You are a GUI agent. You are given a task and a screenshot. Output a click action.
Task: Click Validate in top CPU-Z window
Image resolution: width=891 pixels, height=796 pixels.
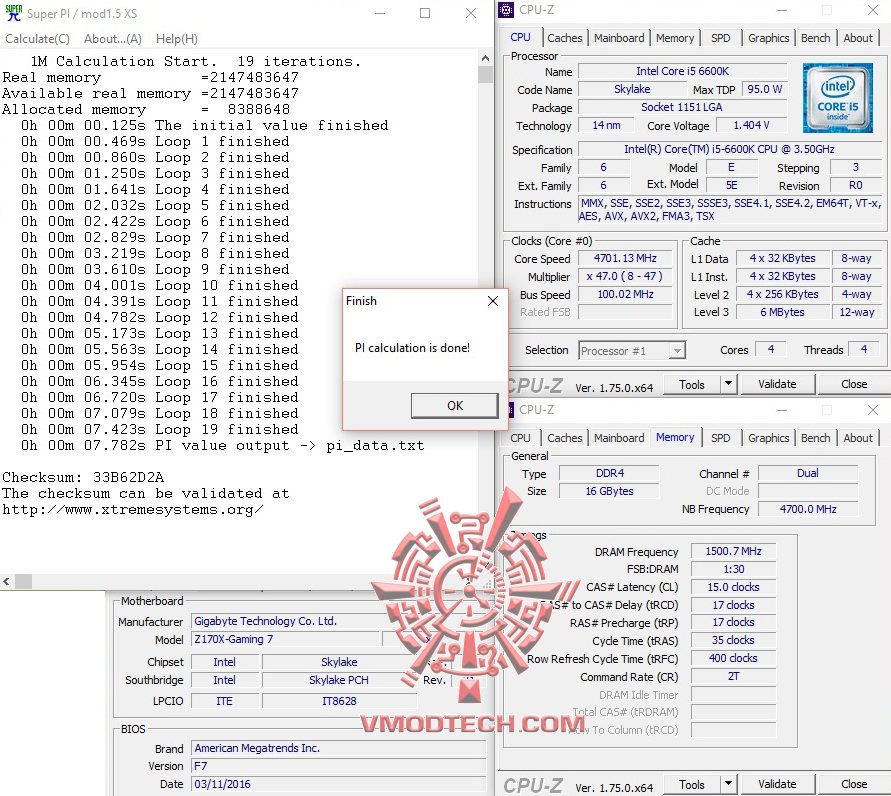pyautogui.click(x=777, y=385)
